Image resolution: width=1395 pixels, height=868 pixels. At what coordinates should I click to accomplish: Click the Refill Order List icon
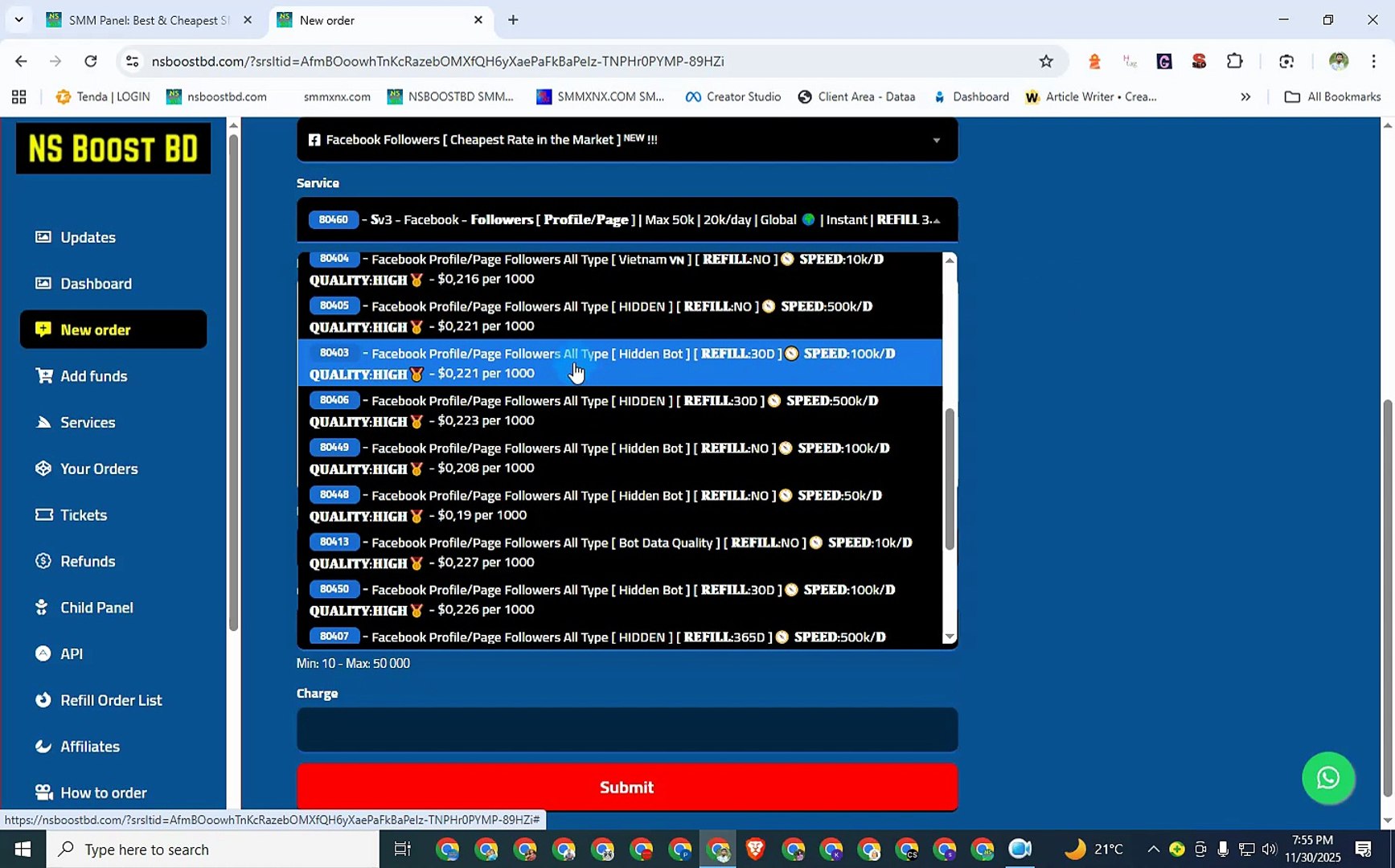(x=43, y=700)
